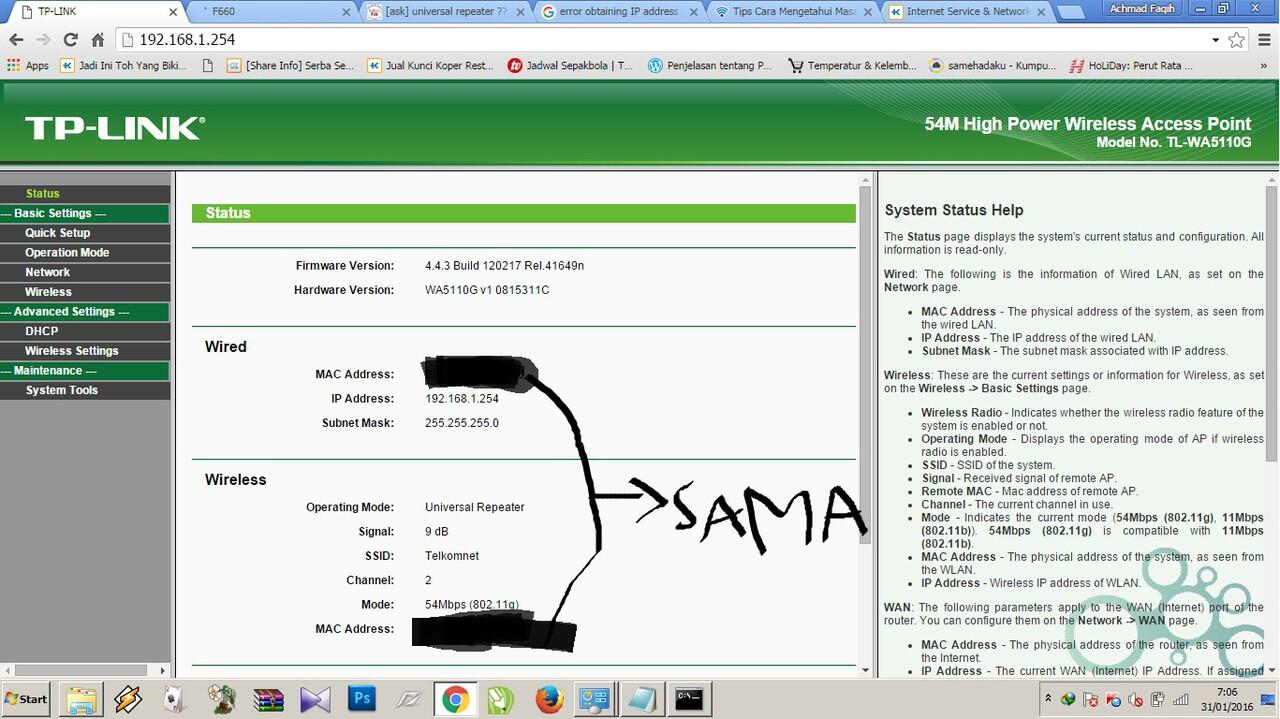This screenshot has width=1280, height=719.
Task: Switch to the error obtaining IP address tab
Action: coord(620,11)
